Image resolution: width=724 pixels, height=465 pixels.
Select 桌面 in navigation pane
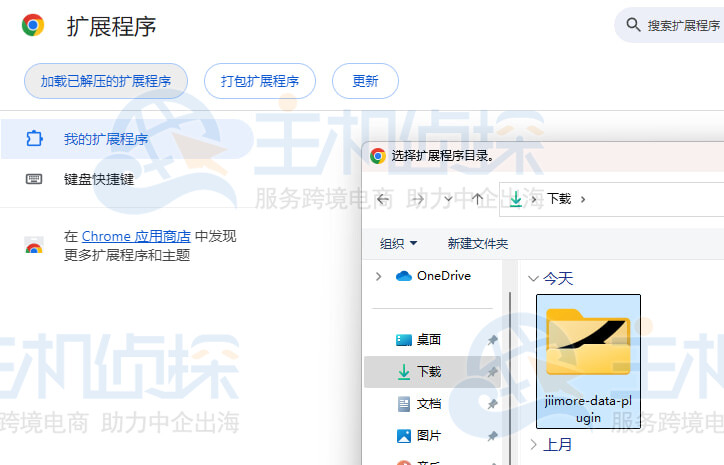point(429,340)
